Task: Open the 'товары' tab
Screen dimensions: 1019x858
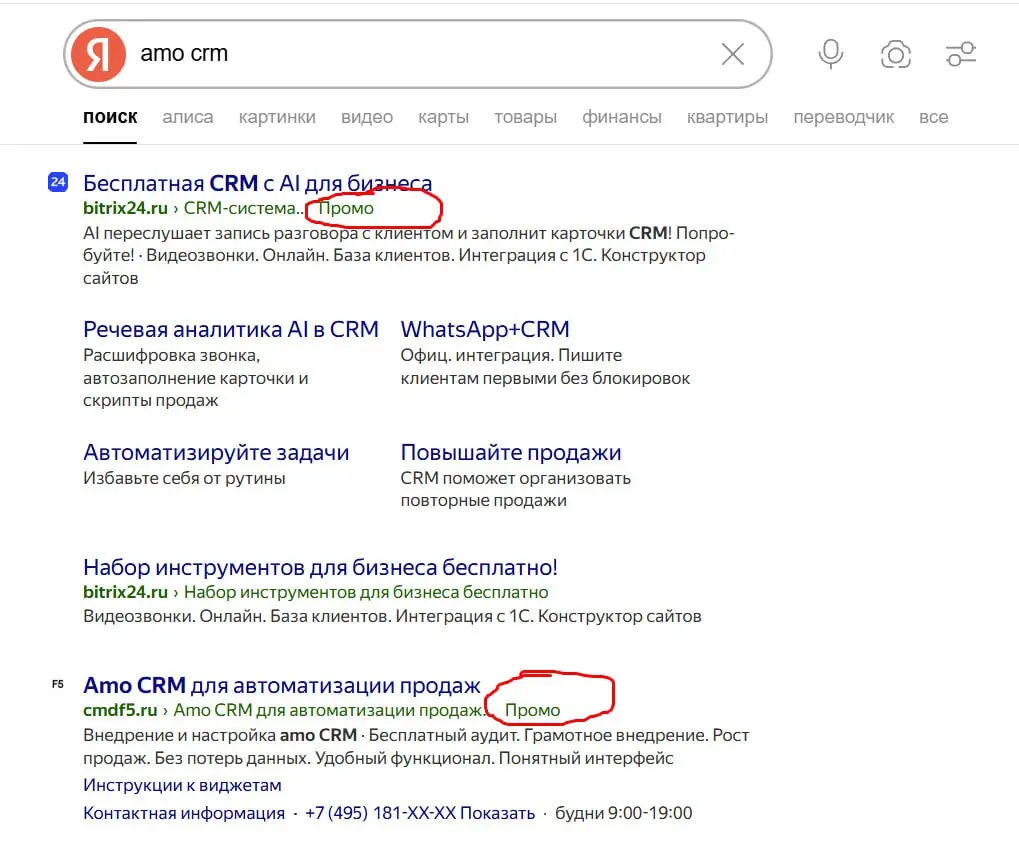Action: pos(525,117)
